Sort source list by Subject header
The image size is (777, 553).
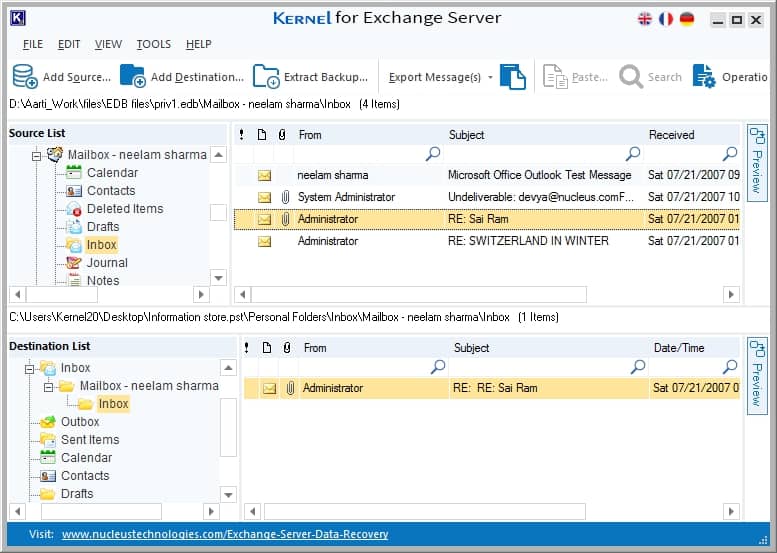click(x=466, y=135)
